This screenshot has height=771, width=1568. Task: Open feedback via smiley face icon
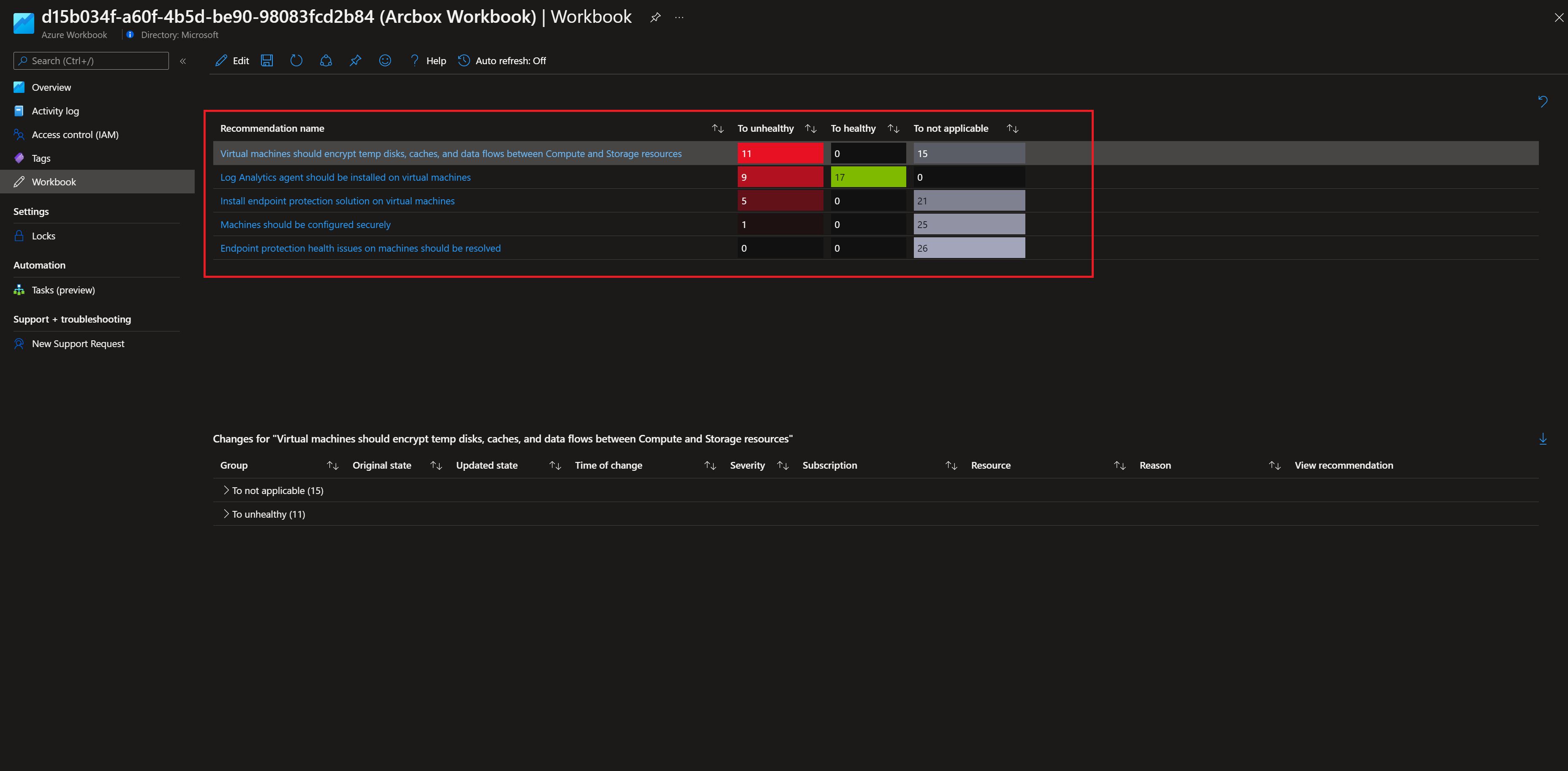point(385,61)
